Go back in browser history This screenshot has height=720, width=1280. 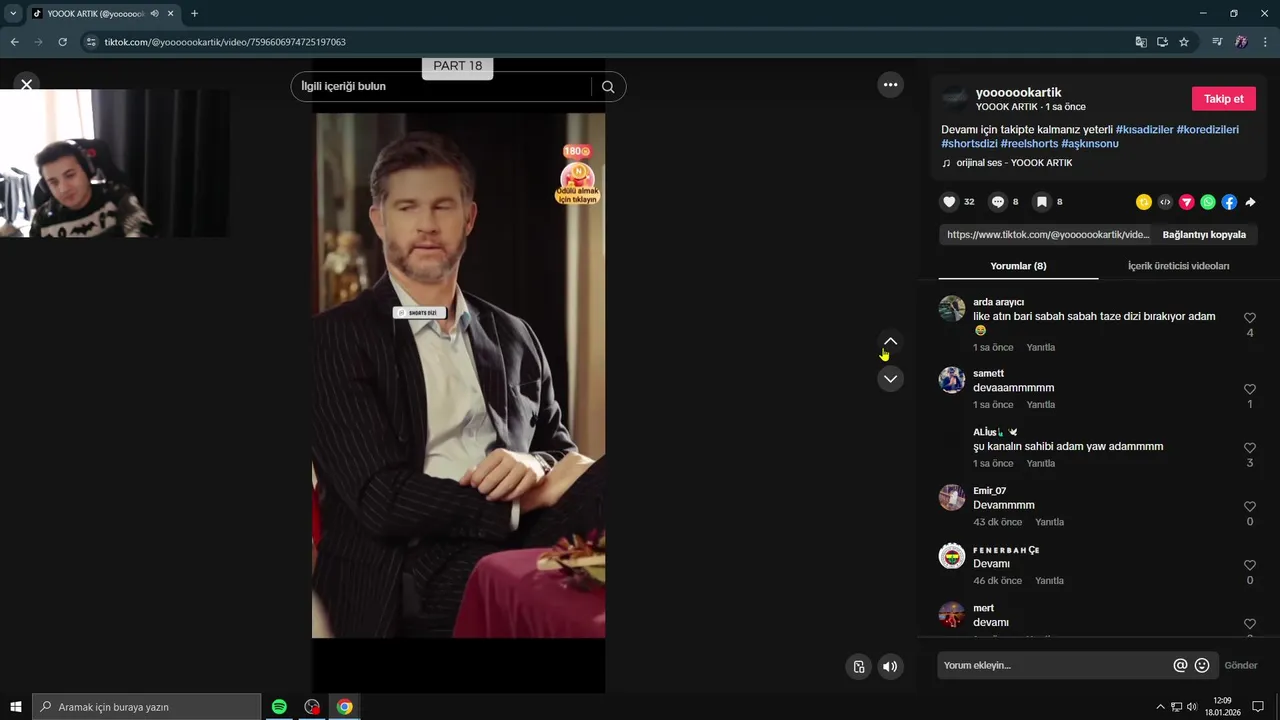click(14, 42)
